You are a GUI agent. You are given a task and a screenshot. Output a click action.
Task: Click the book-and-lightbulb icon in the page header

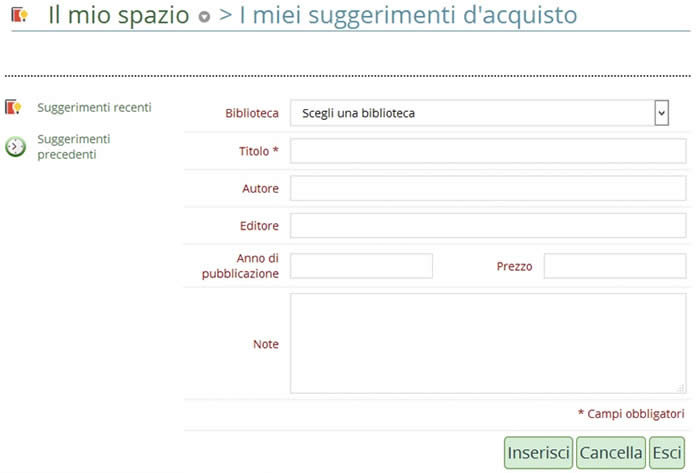coord(19,16)
